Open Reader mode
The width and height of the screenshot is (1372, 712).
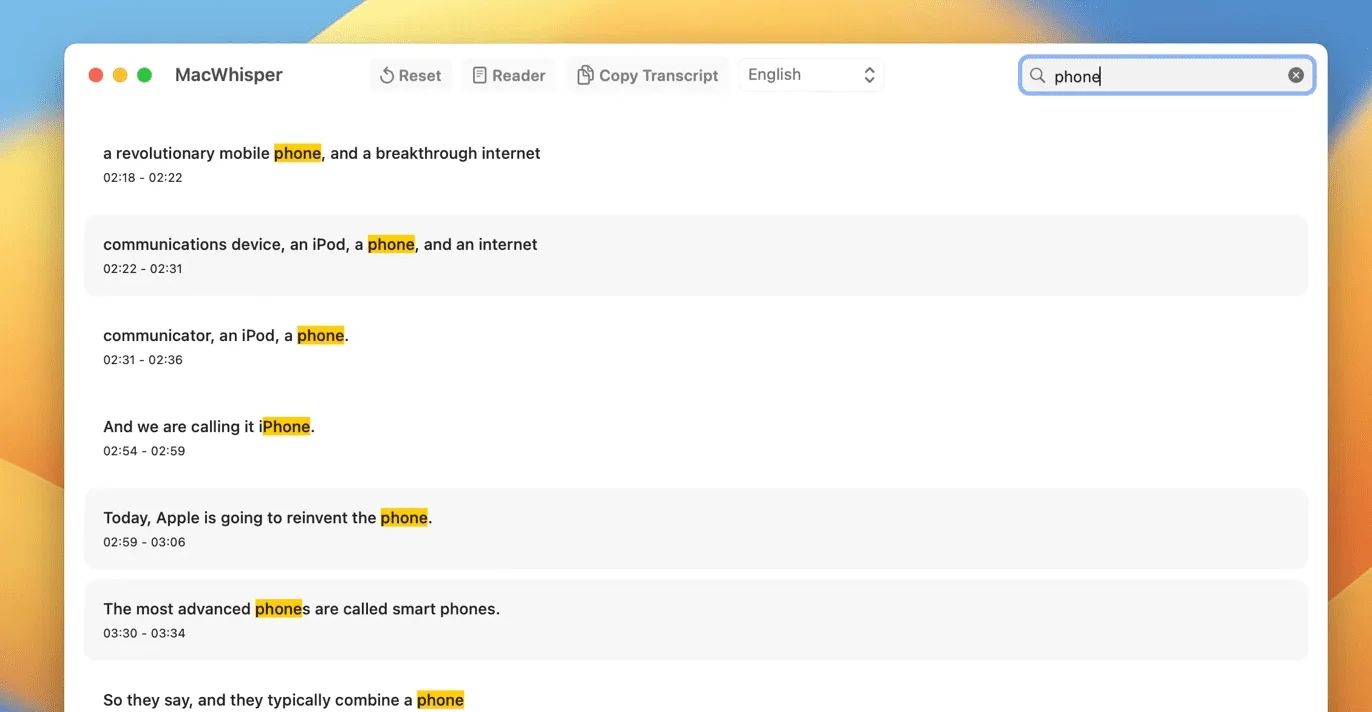509,75
